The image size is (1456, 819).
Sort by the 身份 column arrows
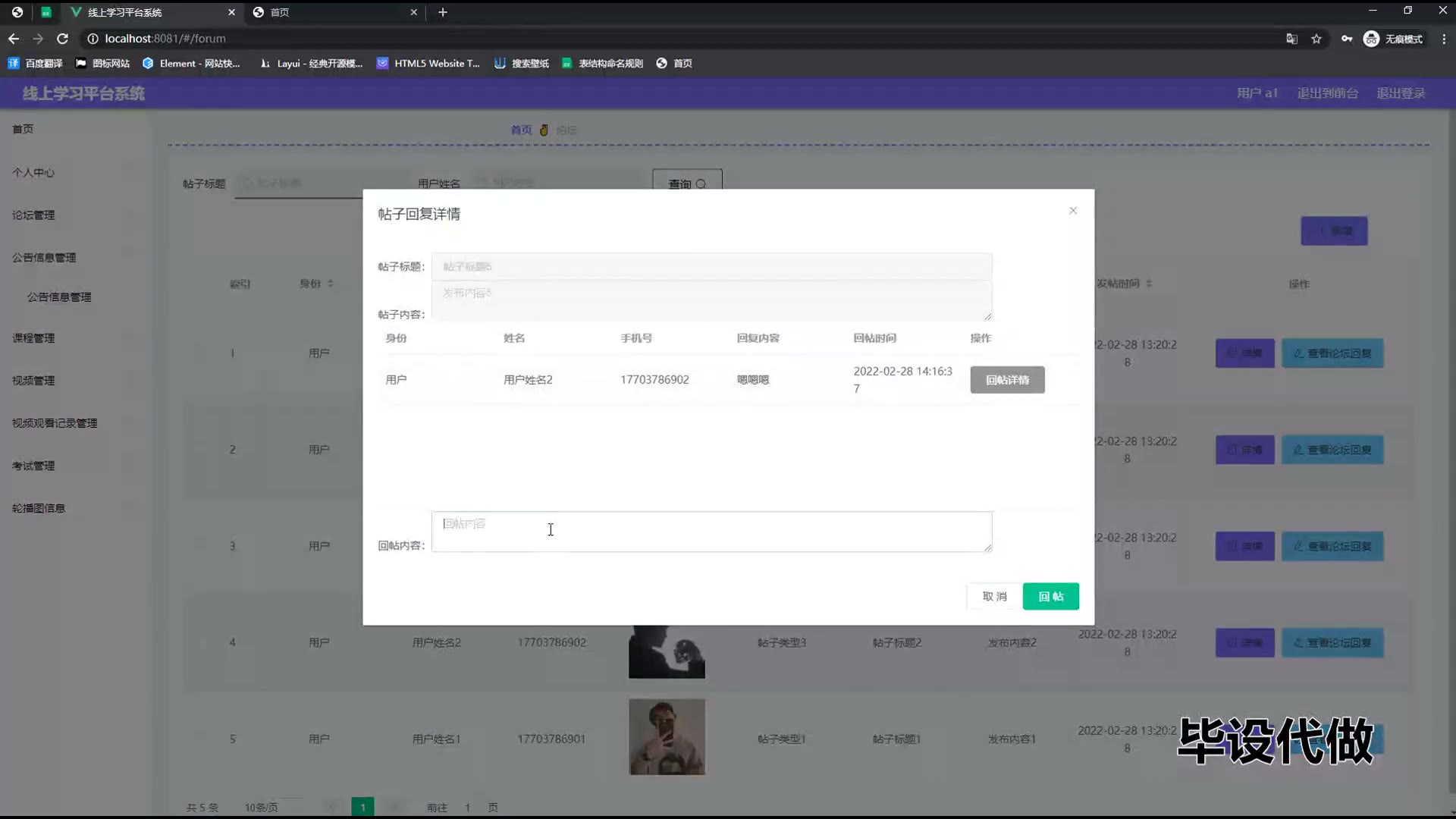point(331,284)
